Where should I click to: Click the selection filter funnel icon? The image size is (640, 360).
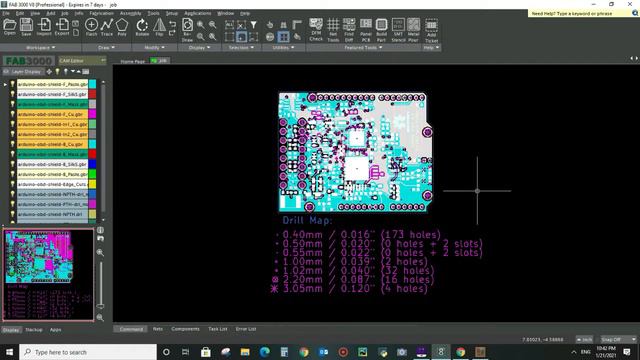[253, 25]
